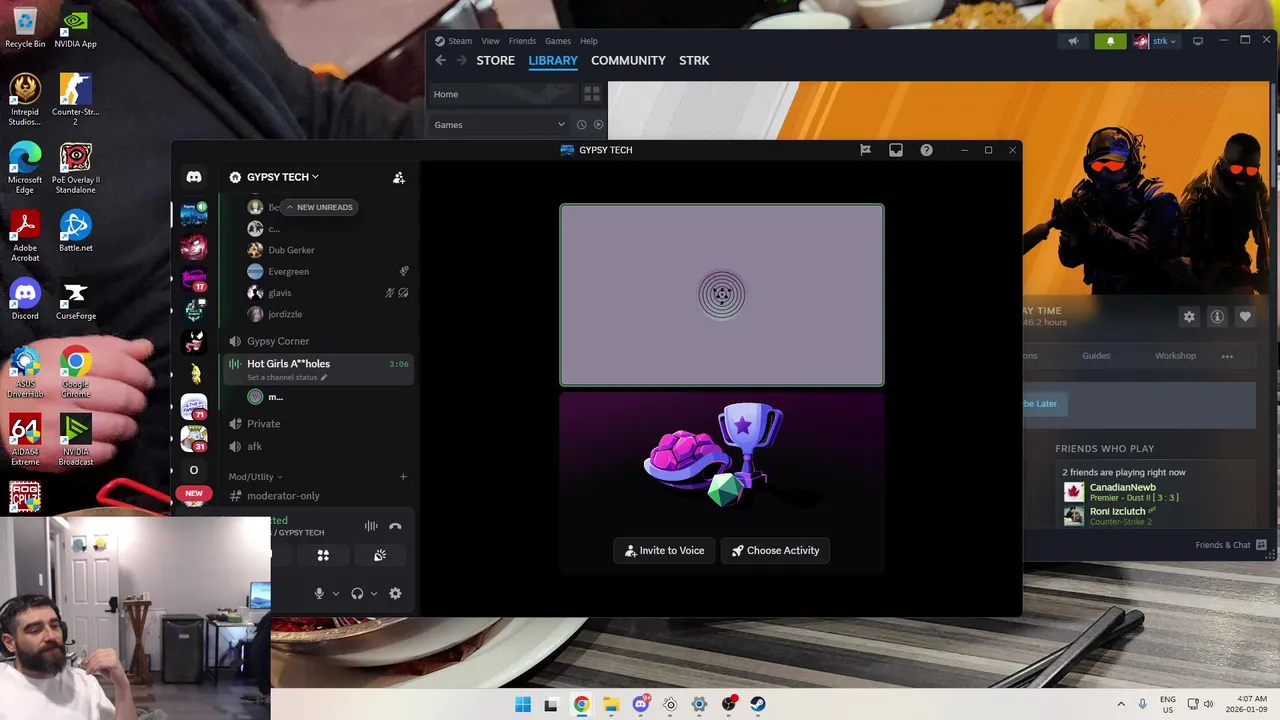Image resolution: width=1280 pixels, height=720 pixels.
Task: Open the three-dots more tabs menu in Steam
Action: (x=1227, y=356)
